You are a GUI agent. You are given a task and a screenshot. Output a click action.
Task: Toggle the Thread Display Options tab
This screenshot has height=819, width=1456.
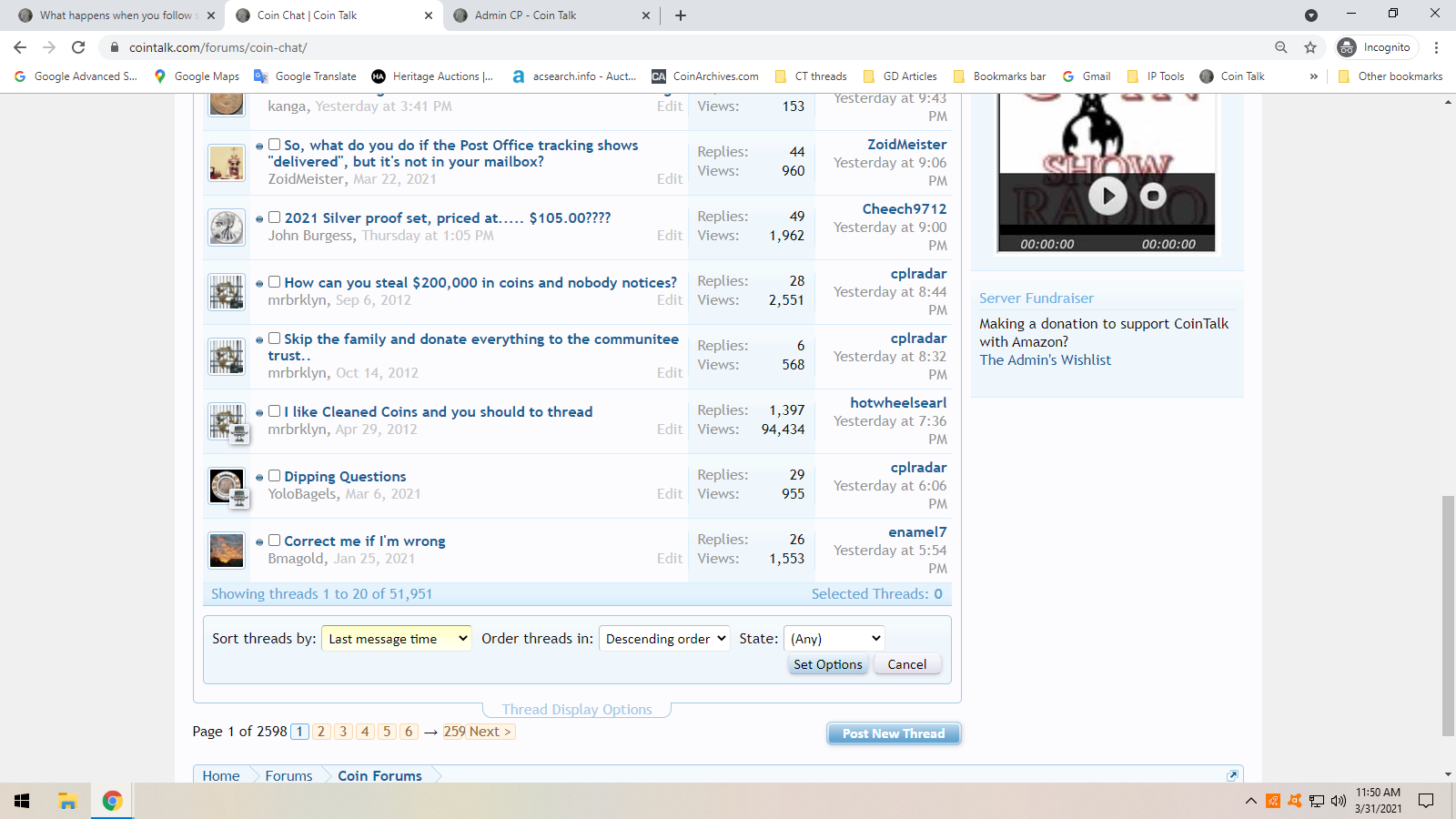(577, 710)
